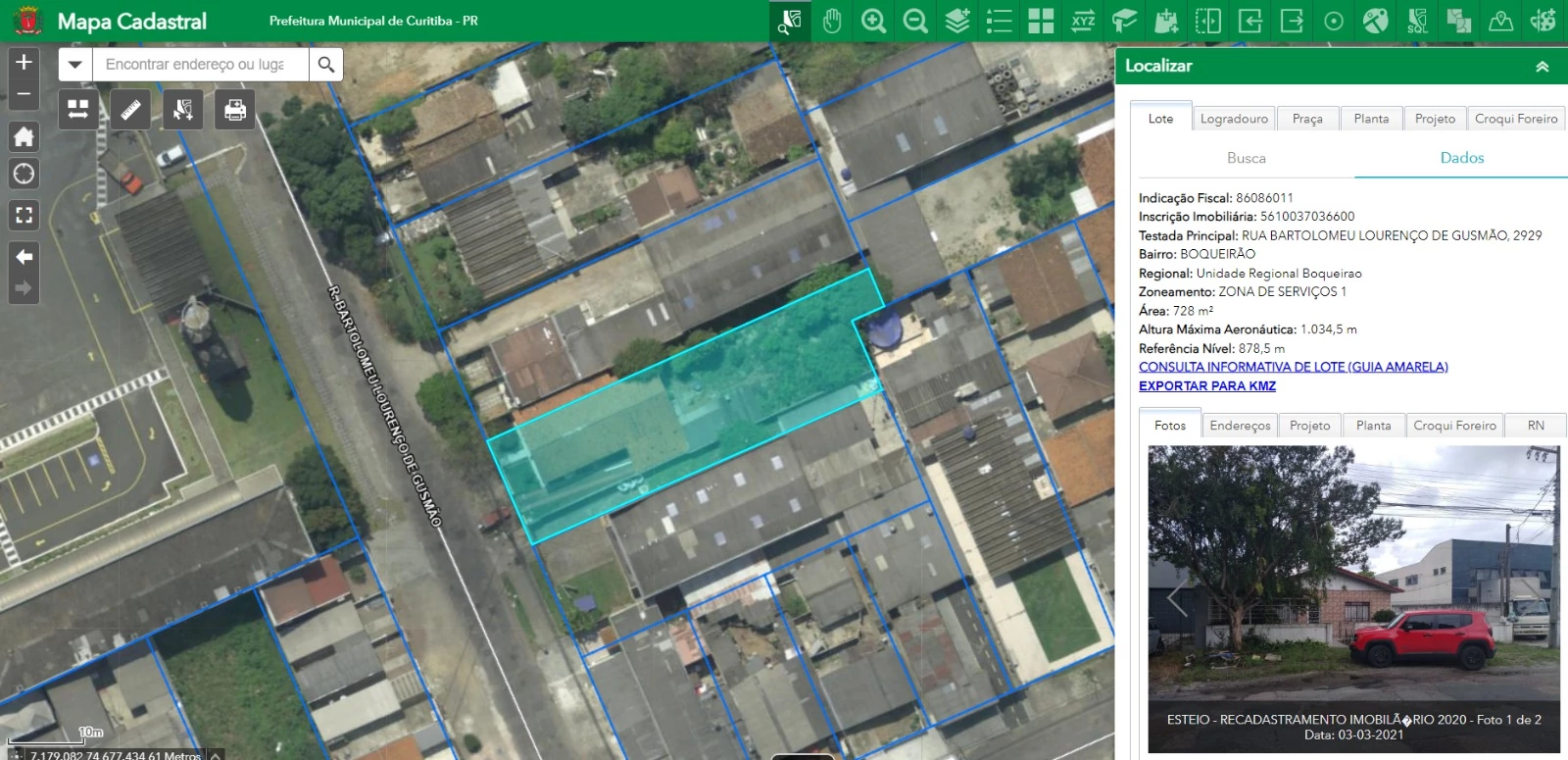
Task: Click the highlighted cyan lot polygon
Action: (x=686, y=407)
